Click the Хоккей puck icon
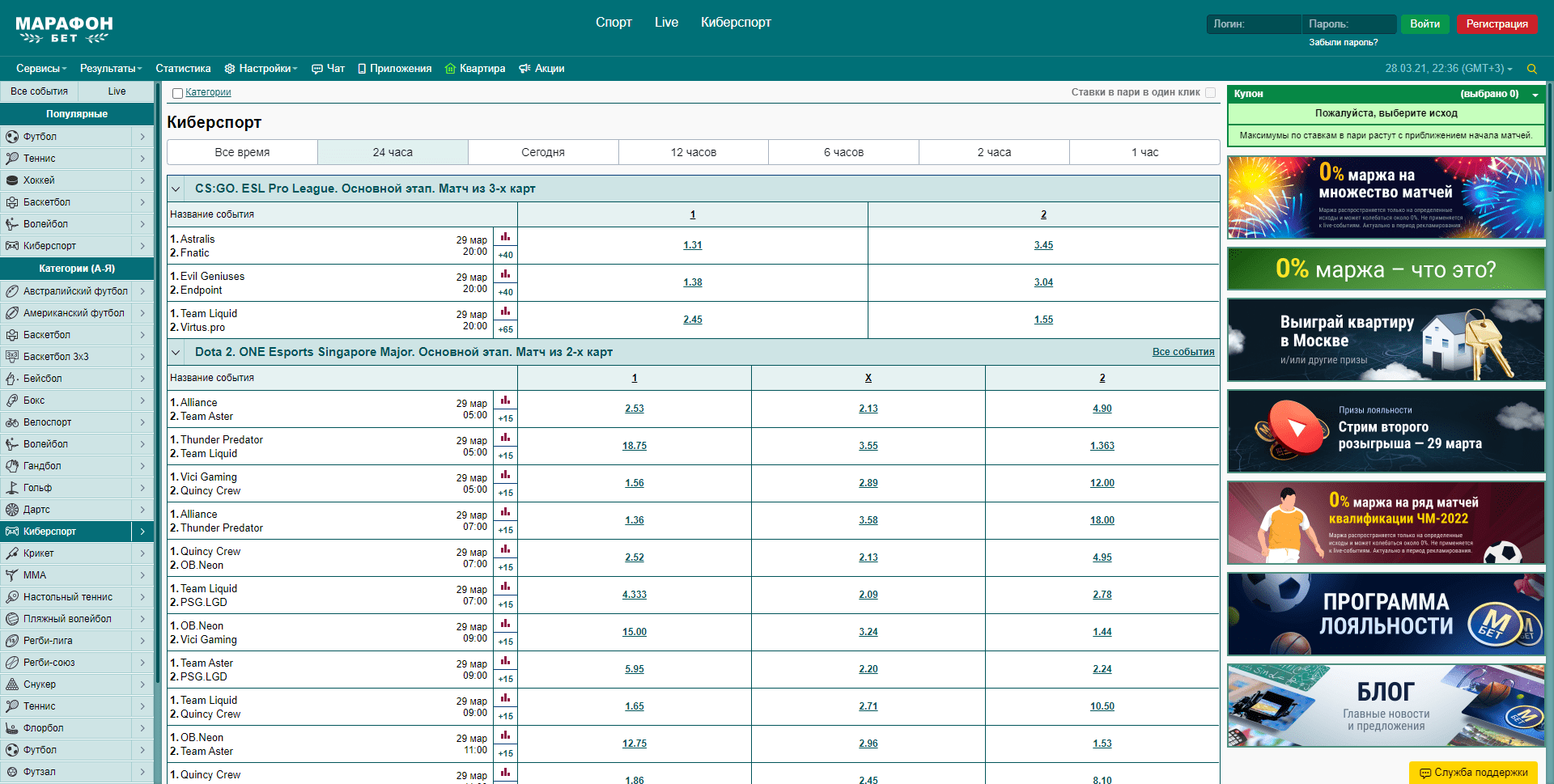The width and height of the screenshot is (1554, 784). [12, 180]
